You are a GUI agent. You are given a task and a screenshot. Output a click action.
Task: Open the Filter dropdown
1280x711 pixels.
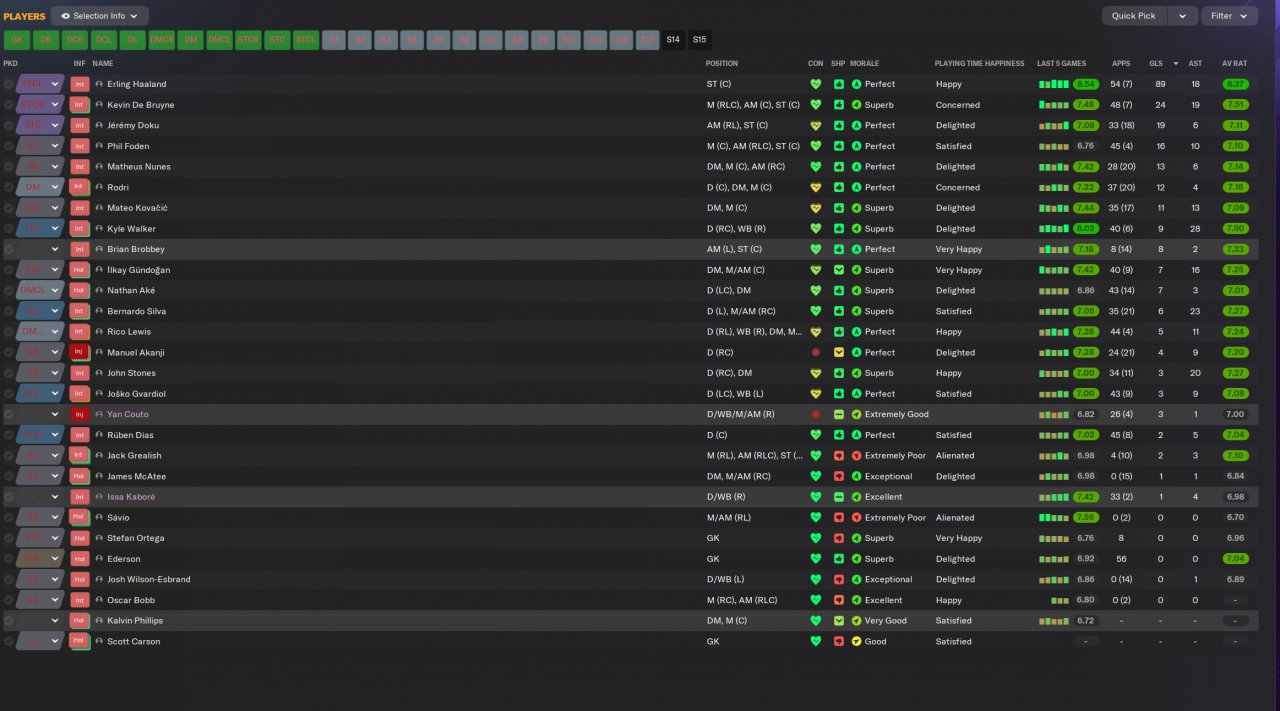(1230, 16)
